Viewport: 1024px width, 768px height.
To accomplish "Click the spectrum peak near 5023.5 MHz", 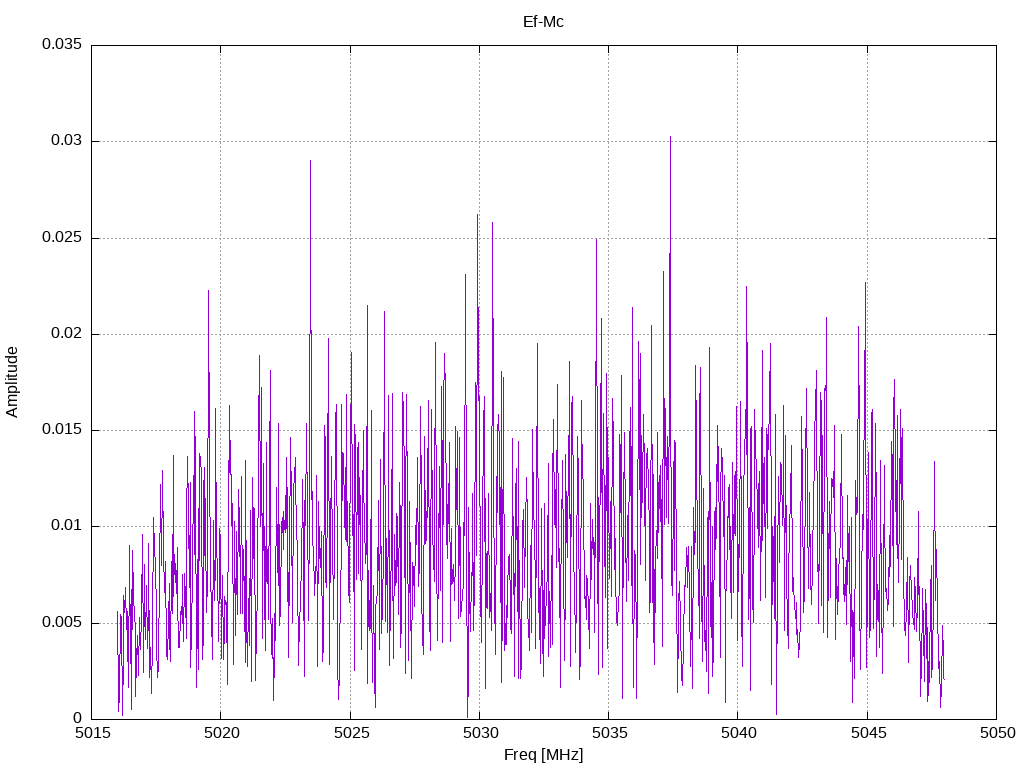I will pos(310,161).
